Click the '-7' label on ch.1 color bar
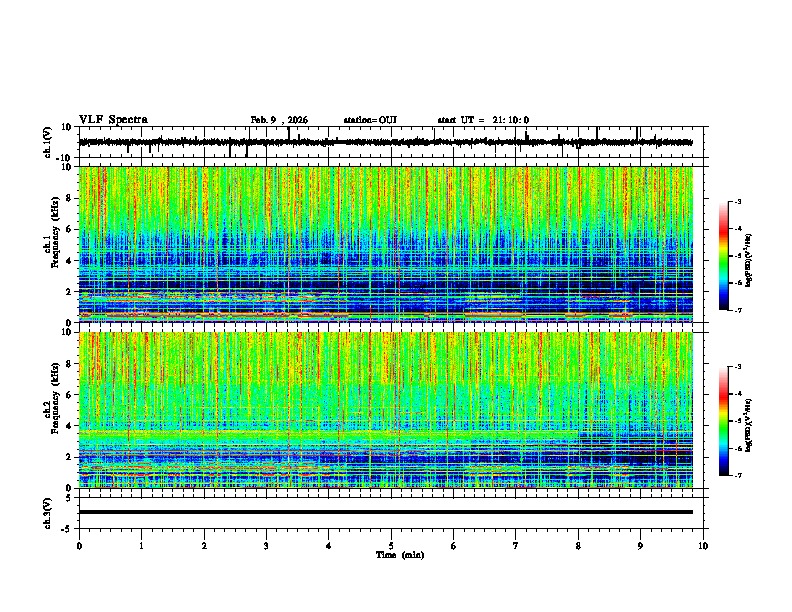 pos(737,310)
